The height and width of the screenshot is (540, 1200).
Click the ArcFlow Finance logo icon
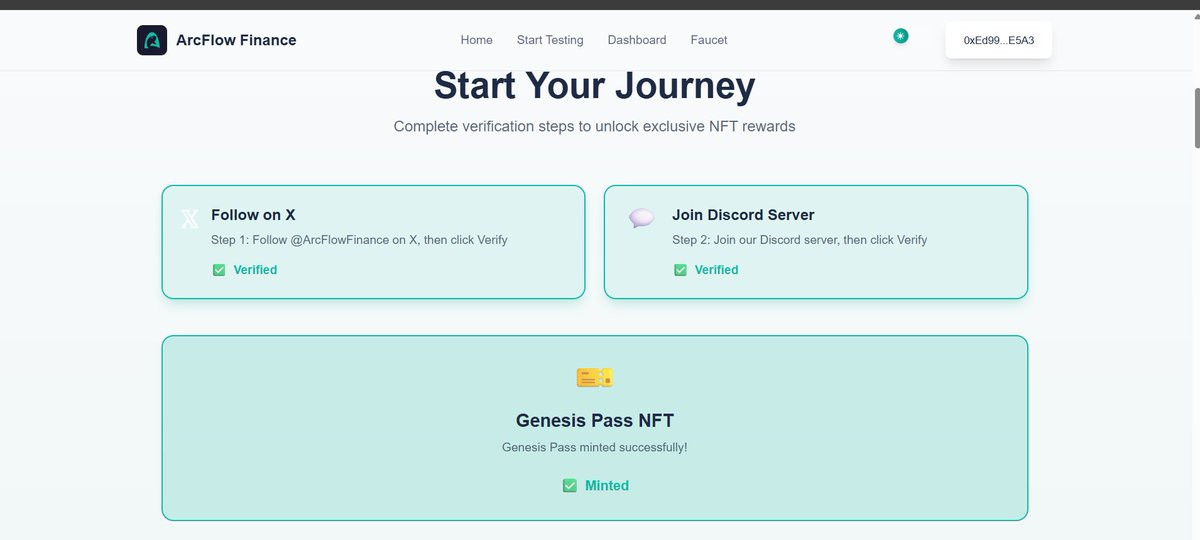click(x=152, y=40)
